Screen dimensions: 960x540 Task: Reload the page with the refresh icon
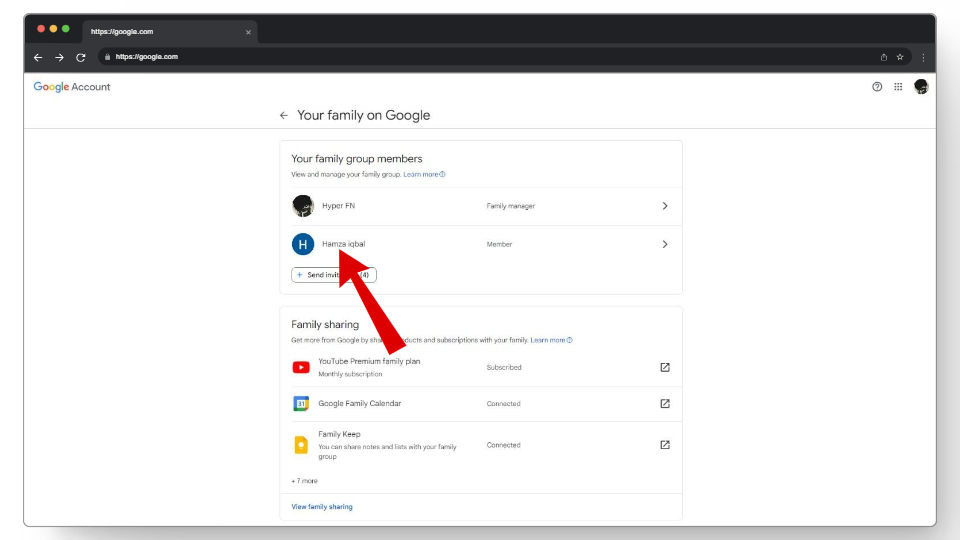(x=81, y=57)
